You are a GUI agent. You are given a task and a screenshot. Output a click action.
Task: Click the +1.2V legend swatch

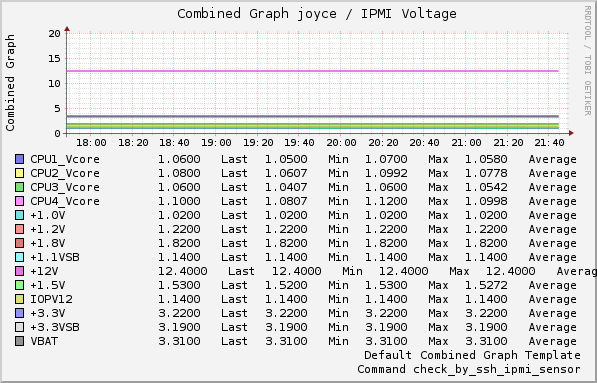tap(19, 229)
